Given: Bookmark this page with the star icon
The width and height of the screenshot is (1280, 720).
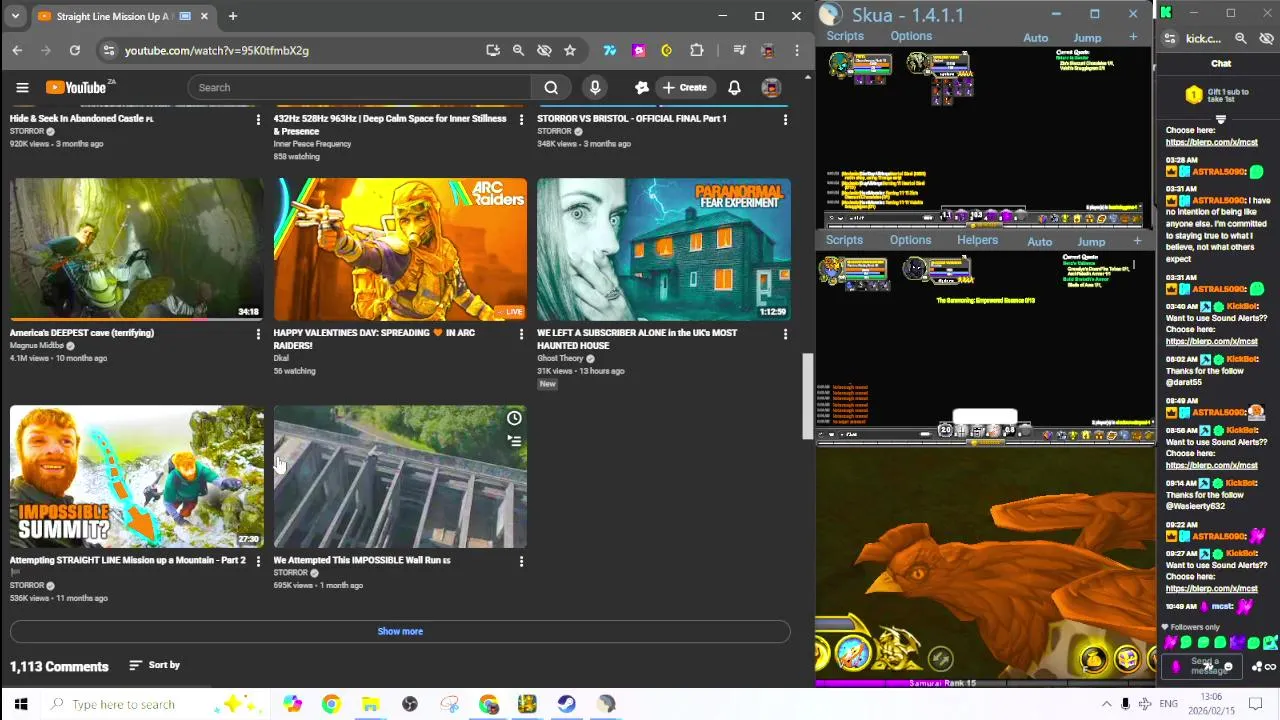Looking at the screenshot, I should click(570, 50).
